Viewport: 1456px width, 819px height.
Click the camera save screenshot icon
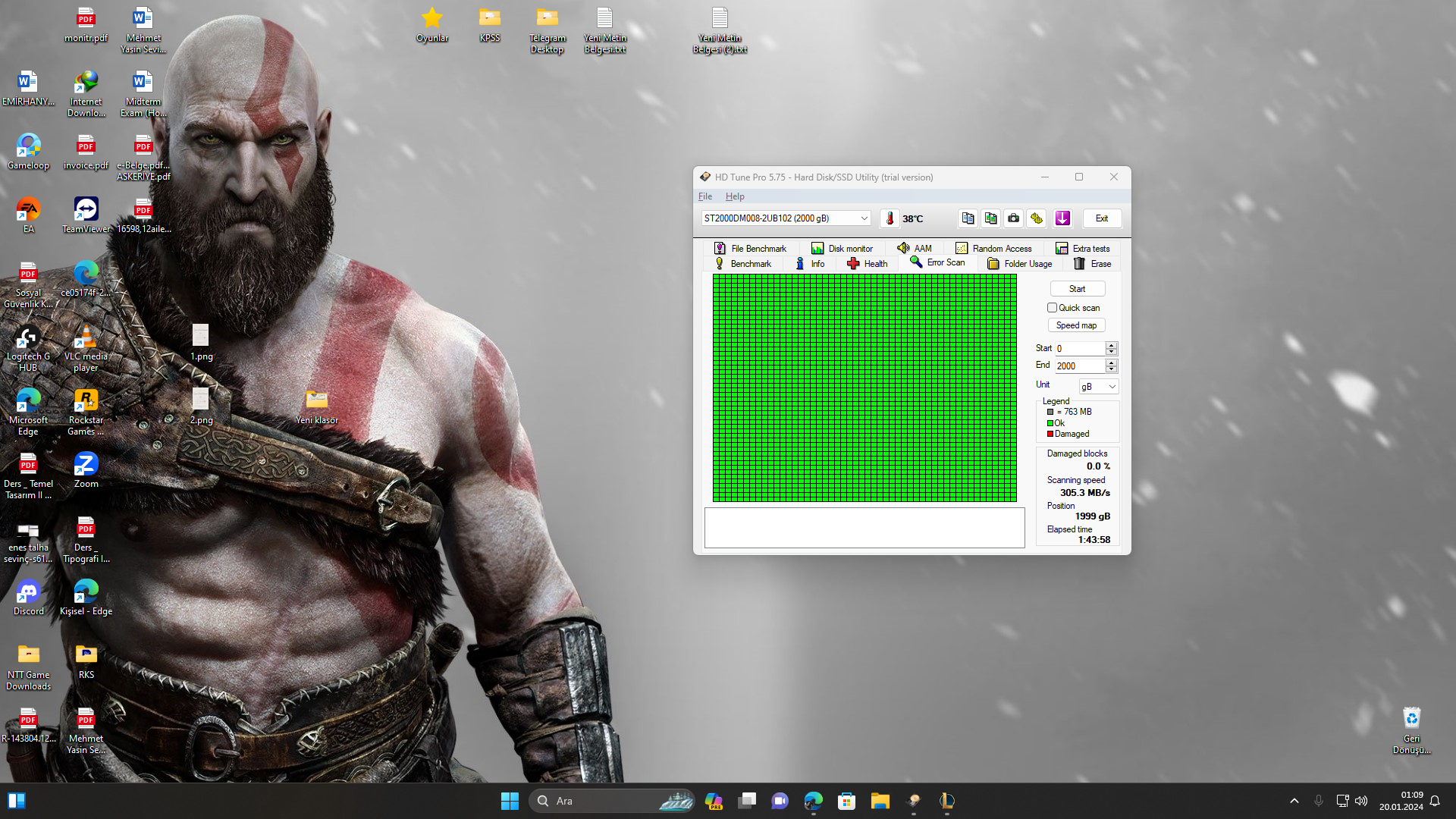coord(1013,218)
